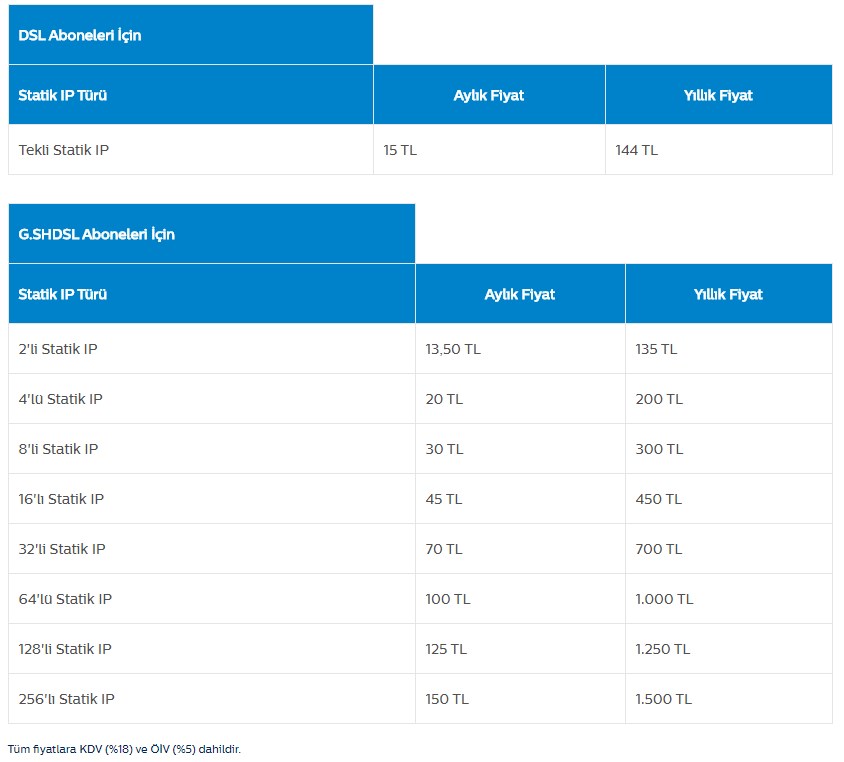Click Statik IP Türü header in G.SHDSL table
Screen dimensions: 844x762
pyautogui.click(x=63, y=294)
